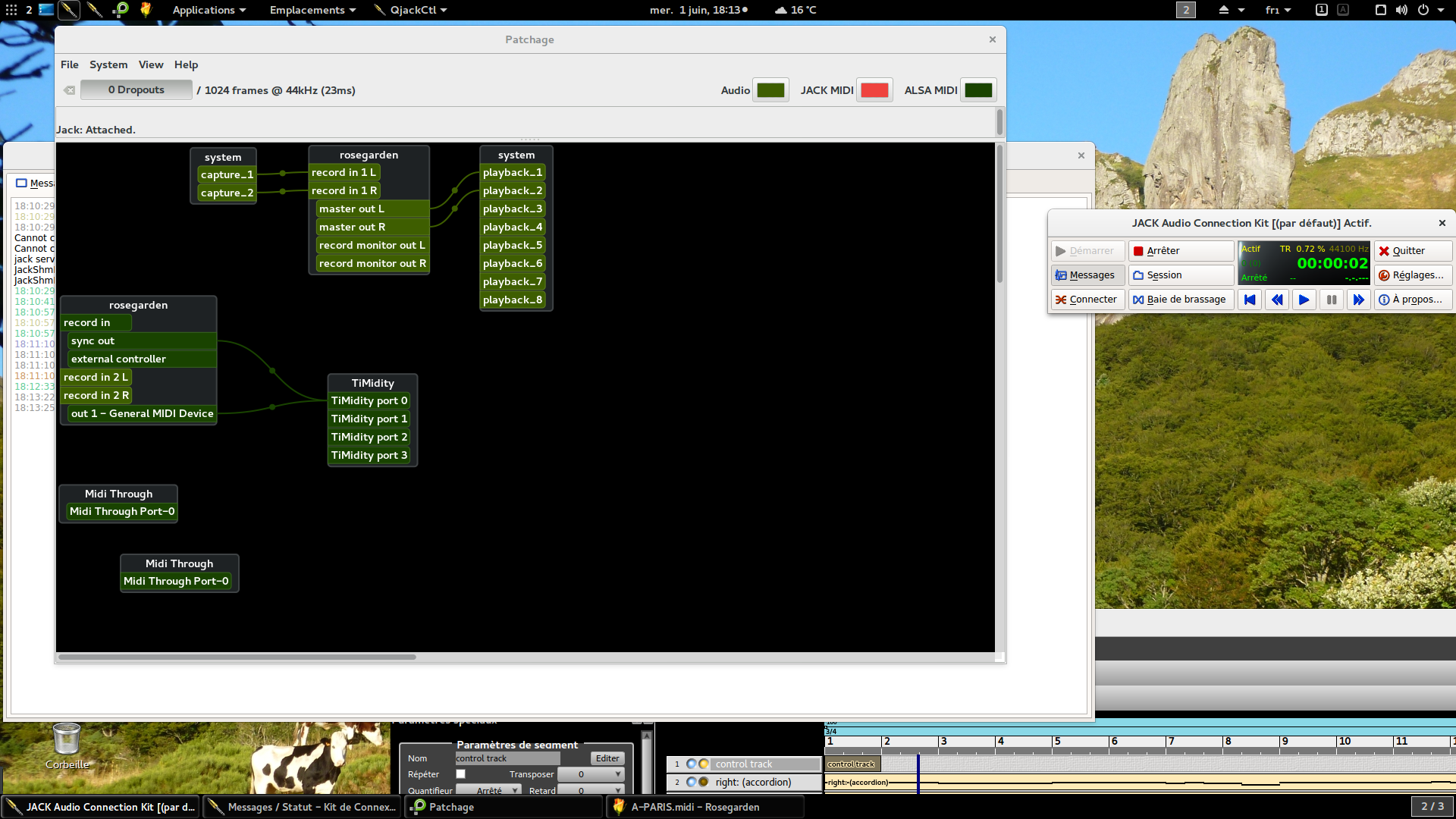1456x819 pixels.
Task: Enable the Répéter checkbox
Action: pos(460,774)
